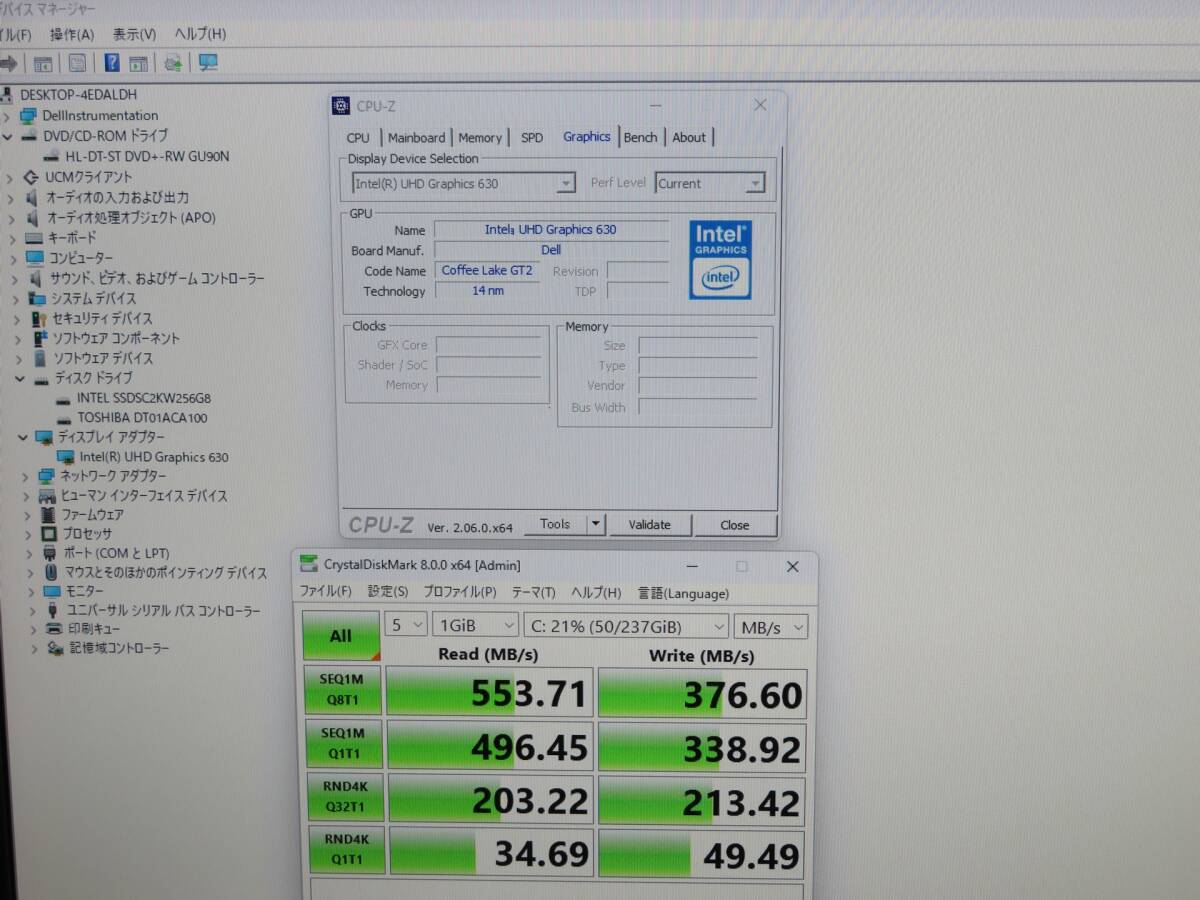
Task: Click the CPU-Z Close button
Action: point(735,524)
